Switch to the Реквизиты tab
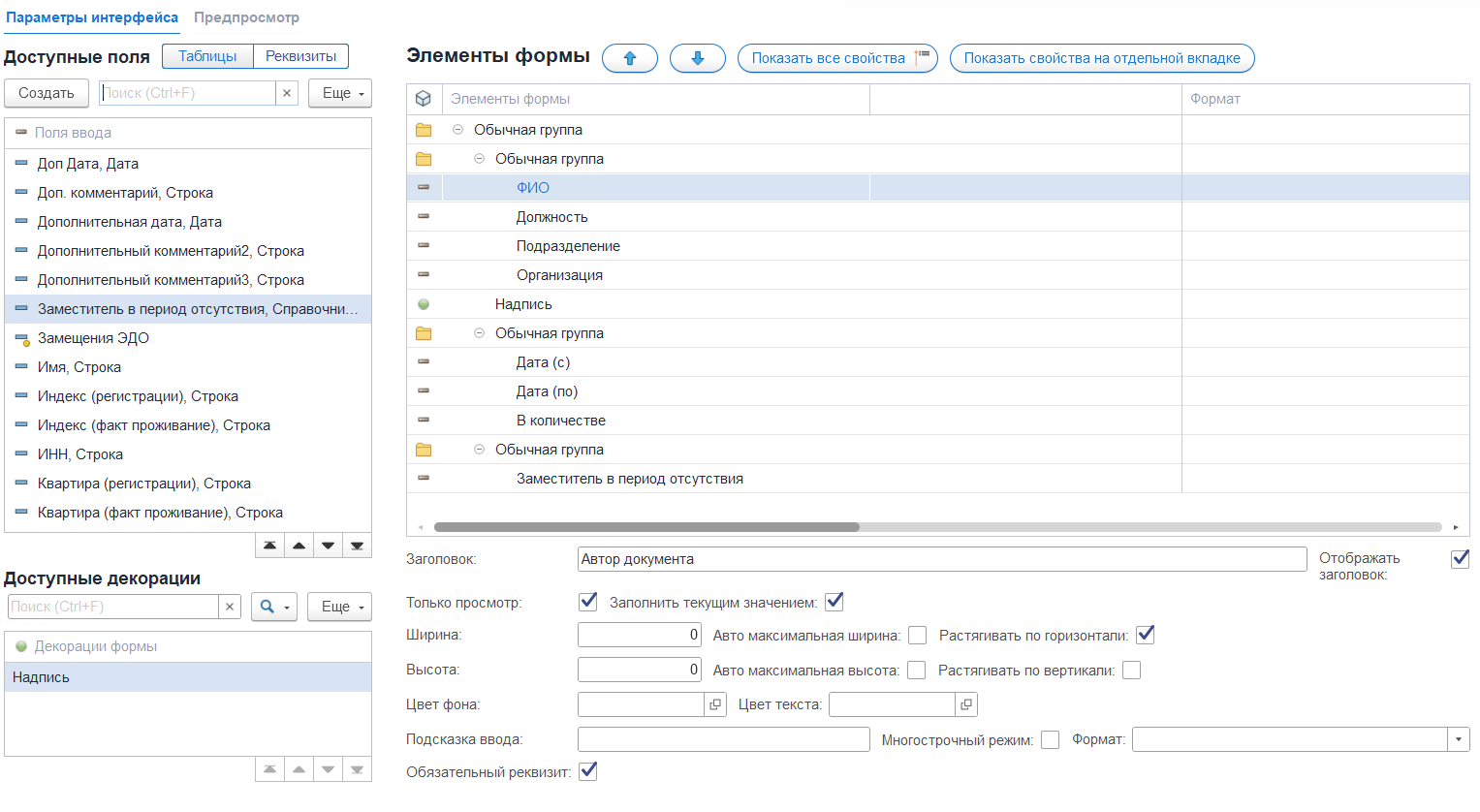Image resolution: width=1480 pixels, height=812 pixels. pyautogui.click(x=301, y=56)
